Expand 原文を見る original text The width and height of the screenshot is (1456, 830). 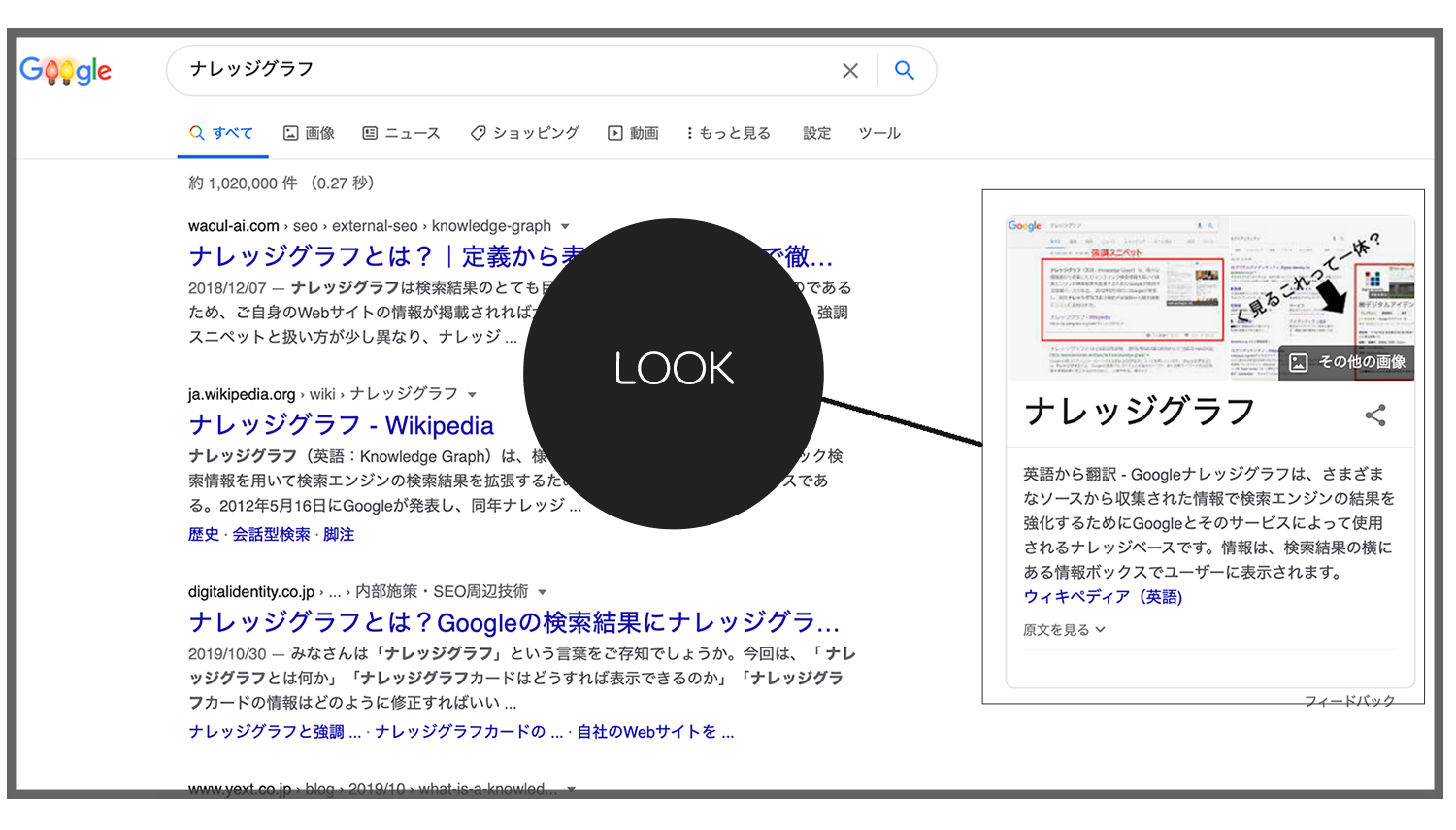click(1064, 630)
